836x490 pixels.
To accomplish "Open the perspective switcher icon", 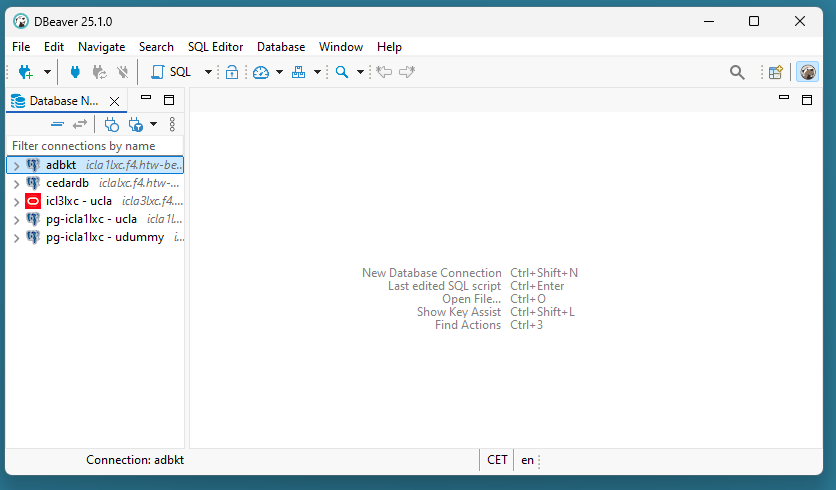I will point(776,72).
